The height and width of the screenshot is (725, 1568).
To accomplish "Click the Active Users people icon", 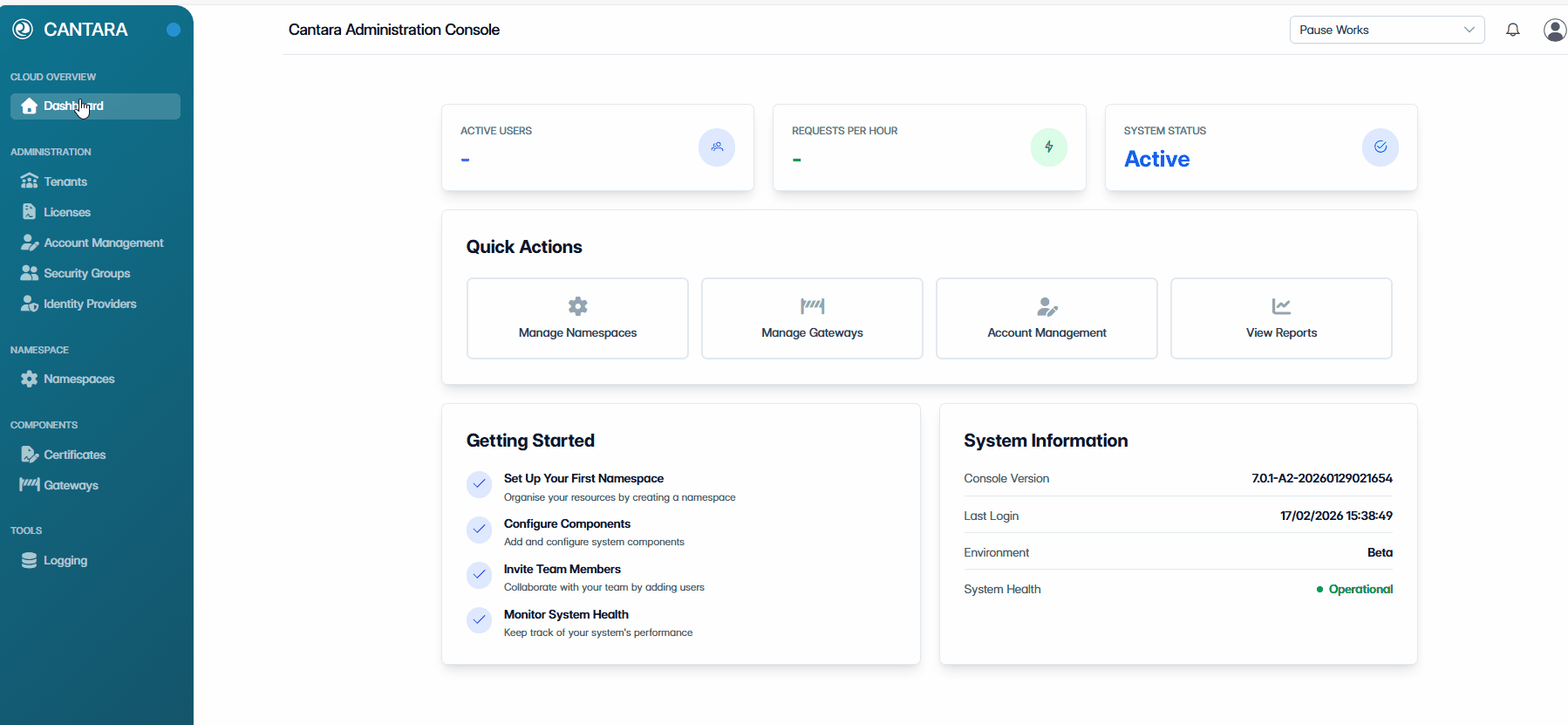I will point(717,147).
